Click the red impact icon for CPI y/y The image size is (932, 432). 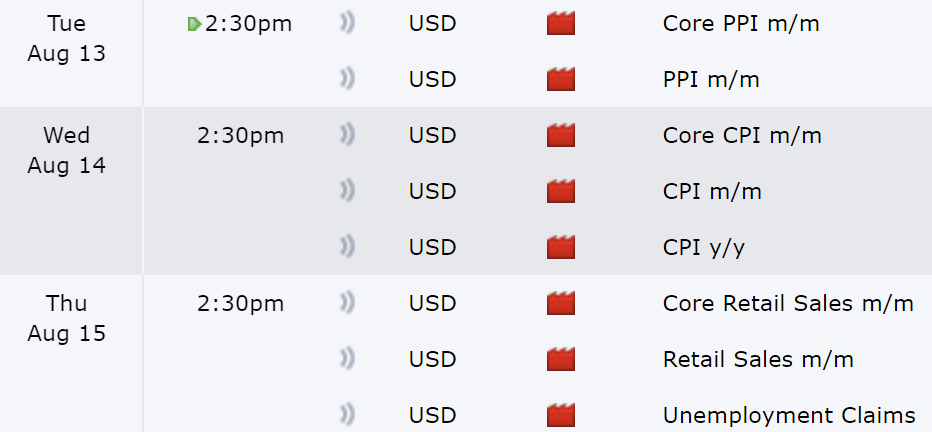[x=561, y=247]
